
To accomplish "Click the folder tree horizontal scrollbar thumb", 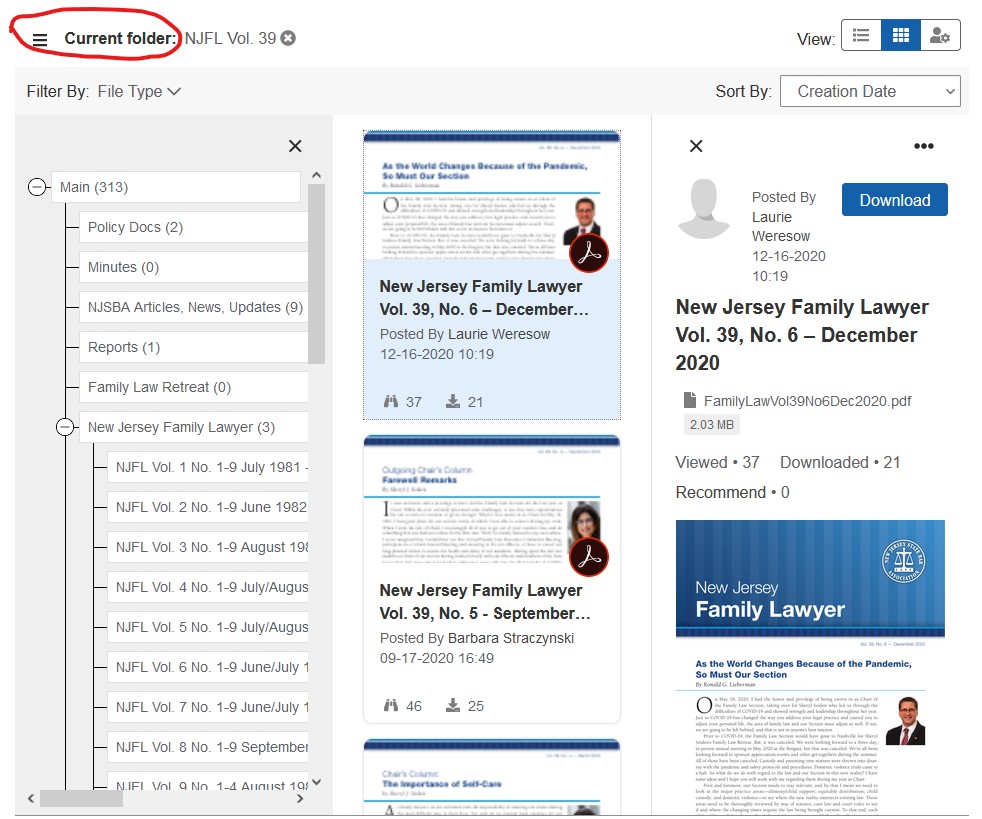I will [81, 798].
